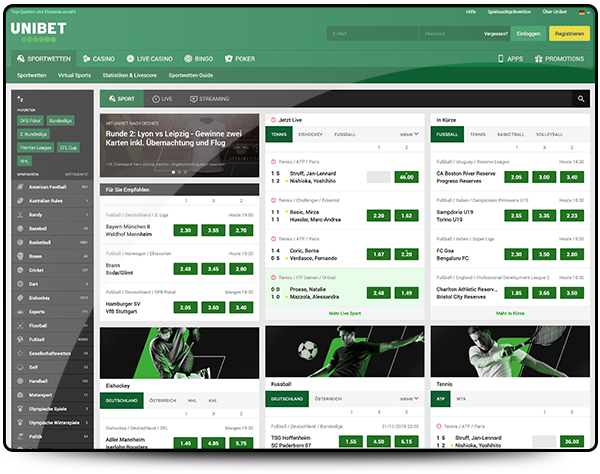Select the Dart target icon
600x474 pixels.
click(20, 284)
